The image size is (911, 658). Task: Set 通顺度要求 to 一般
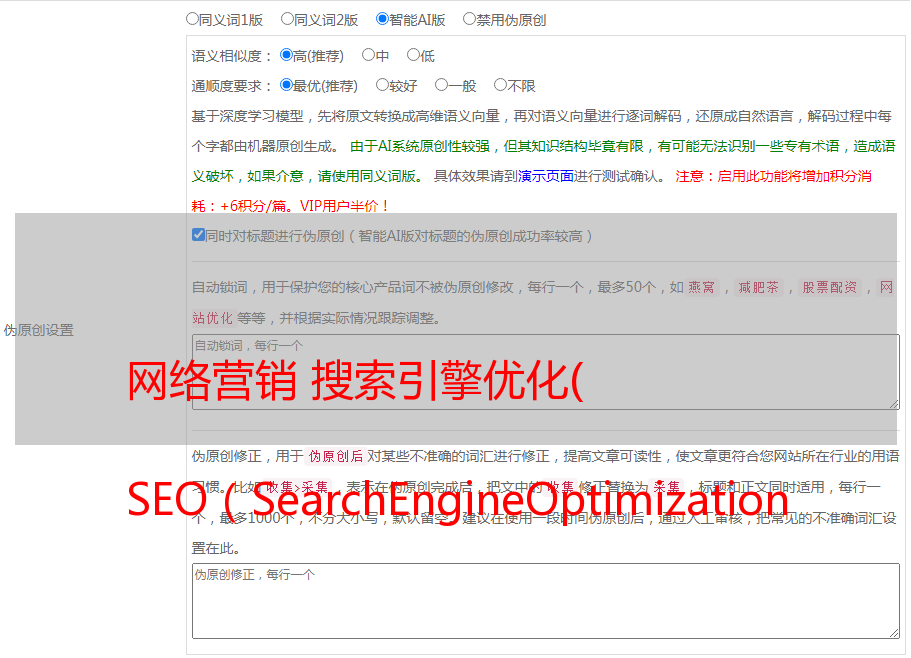(x=442, y=85)
